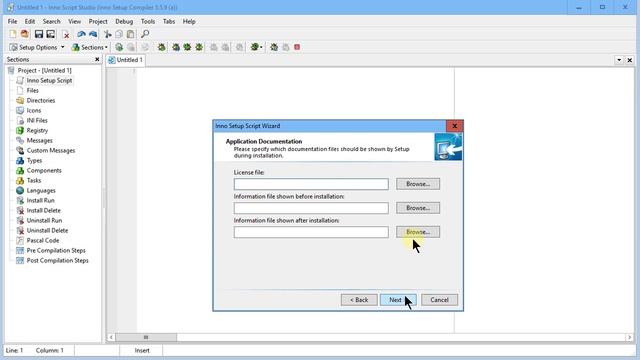Viewport: 640px width, 360px height.
Task: Select Messages section in tree
Action: click(40, 140)
